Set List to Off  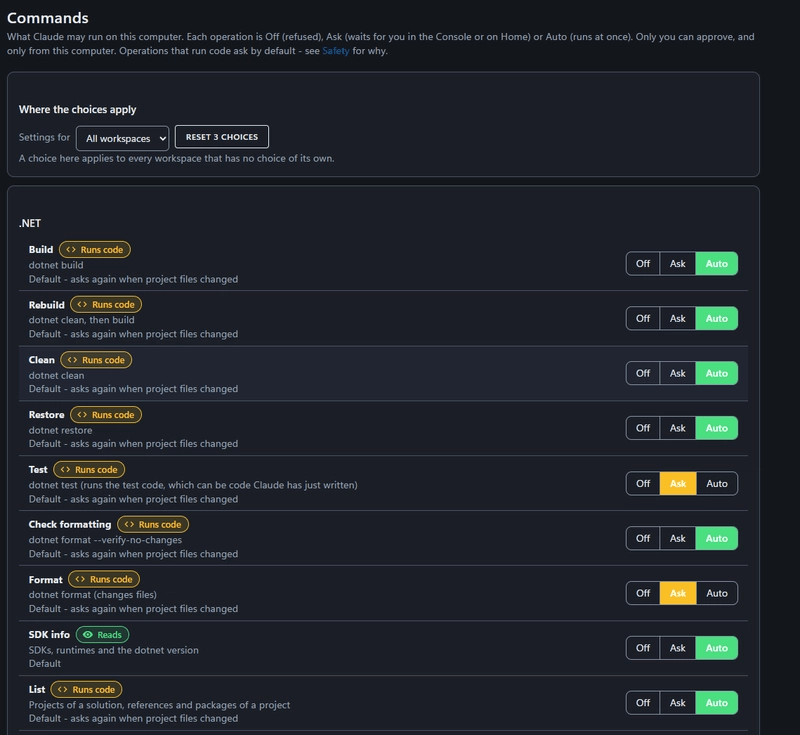tap(643, 703)
